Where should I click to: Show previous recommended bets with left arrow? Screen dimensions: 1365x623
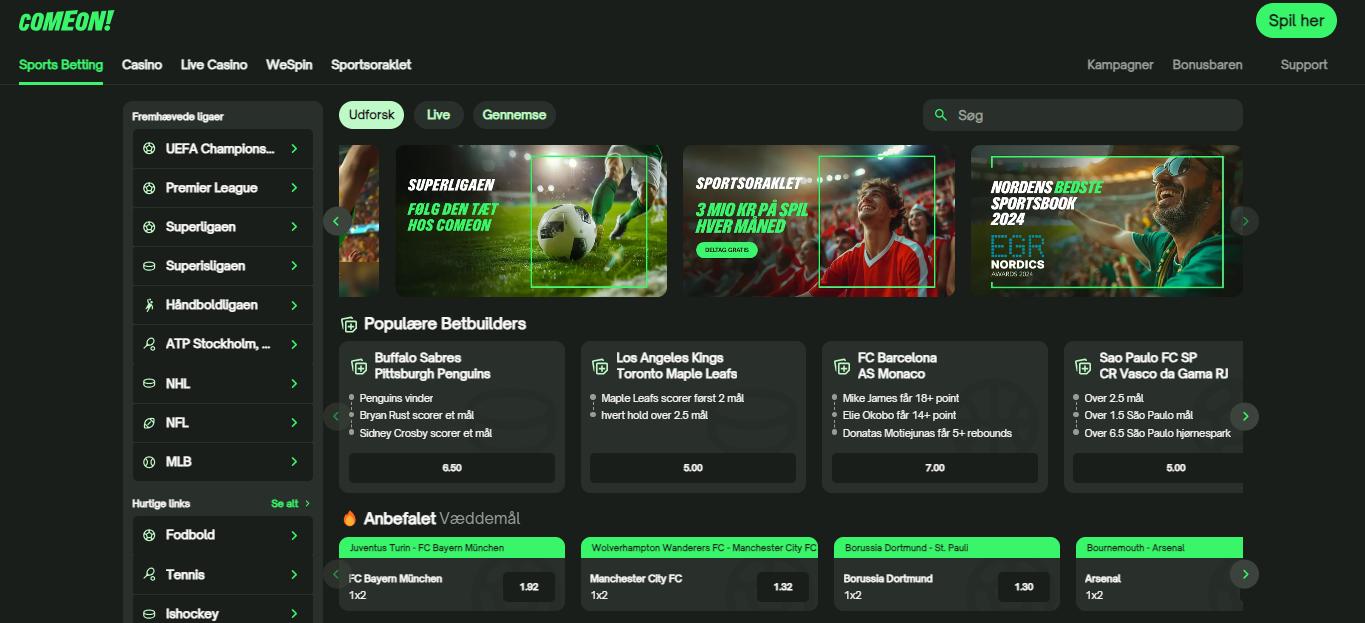coord(336,574)
